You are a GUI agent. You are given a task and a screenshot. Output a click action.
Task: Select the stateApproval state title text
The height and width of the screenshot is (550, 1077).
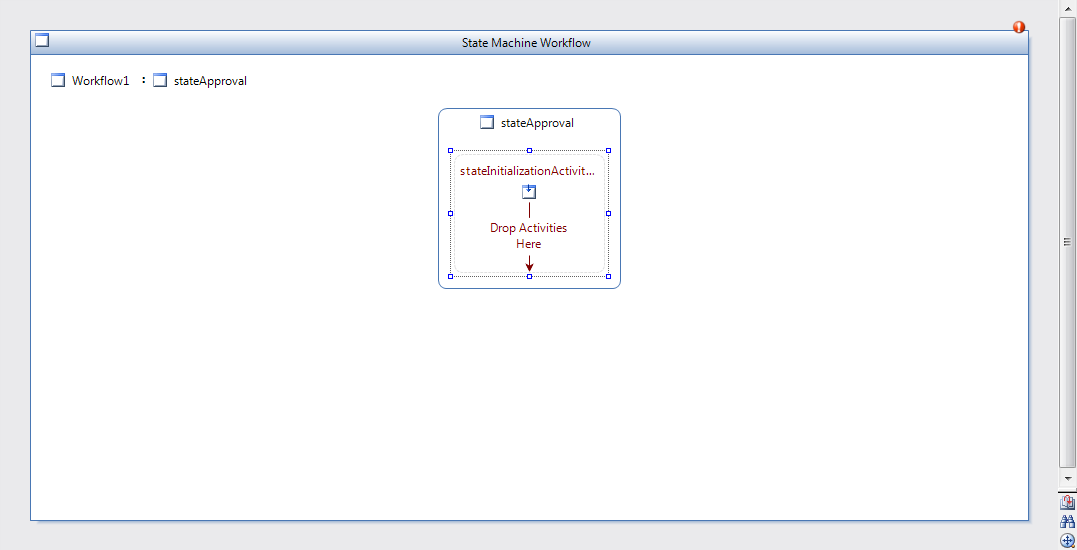[x=537, y=124]
